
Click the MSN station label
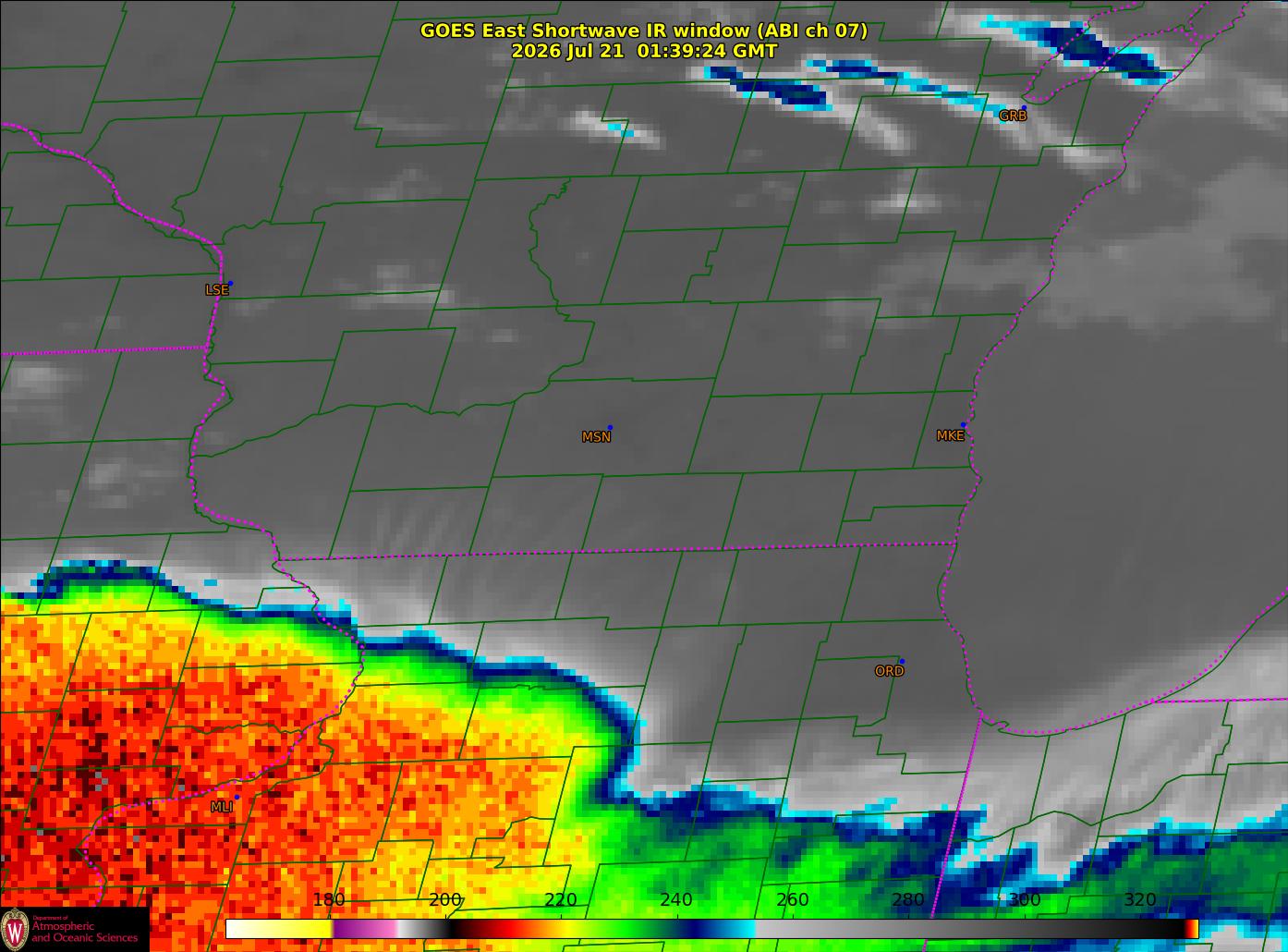coord(596,437)
